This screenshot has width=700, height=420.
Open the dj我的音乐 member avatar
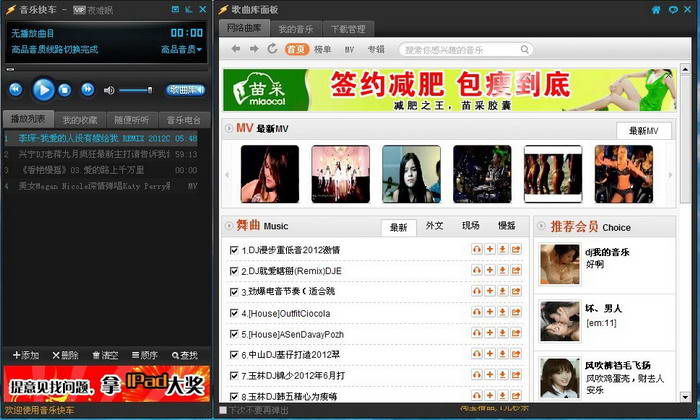point(560,264)
